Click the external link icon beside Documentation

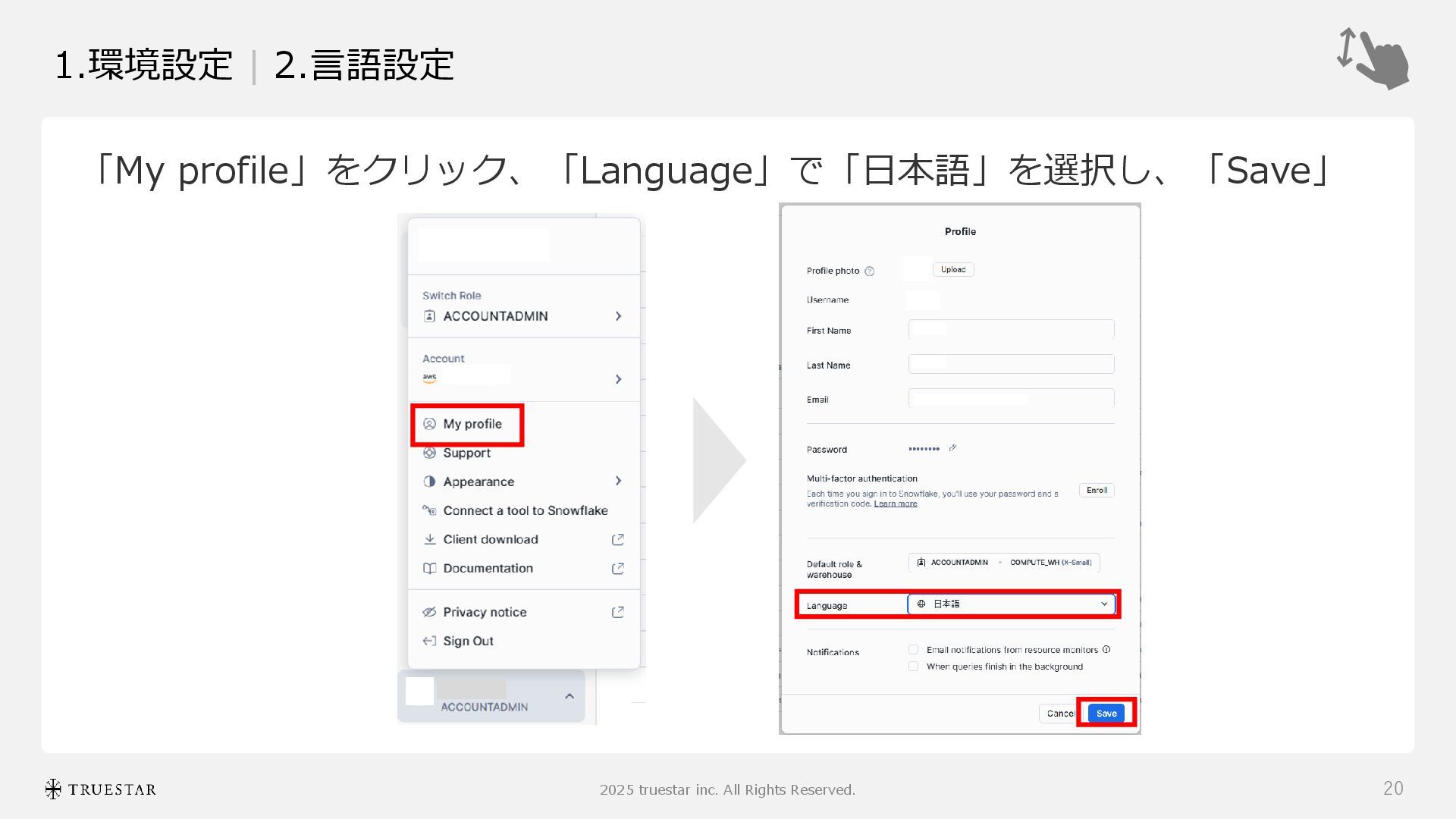(x=618, y=568)
